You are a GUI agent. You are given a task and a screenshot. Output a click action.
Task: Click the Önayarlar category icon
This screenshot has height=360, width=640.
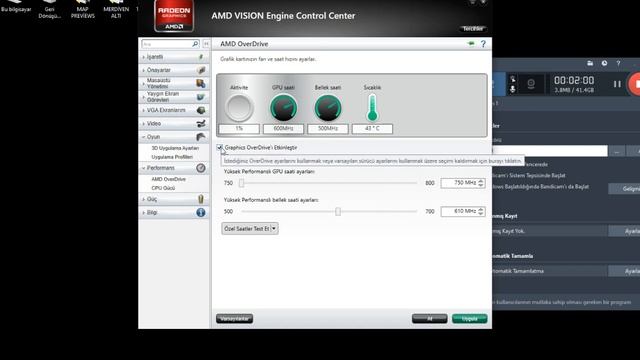(x=201, y=70)
